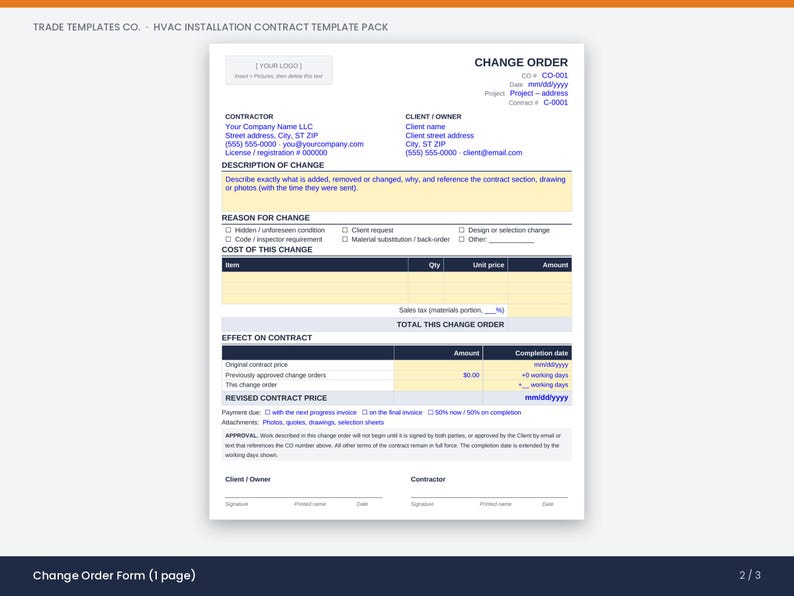794x596 pixels.
Task: Click 'Your Company Name LLC' text
Action: tap(269, 127)
